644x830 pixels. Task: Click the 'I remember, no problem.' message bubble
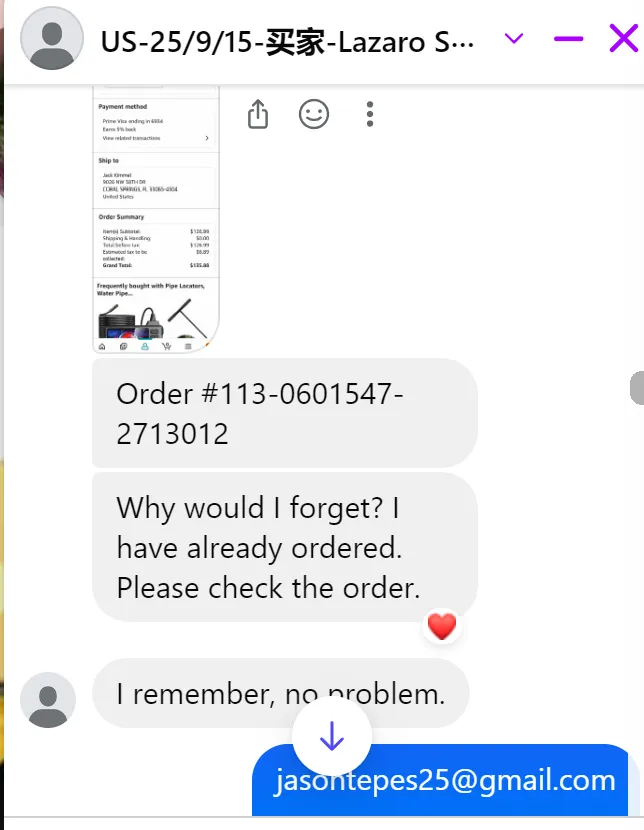(280, 693)
